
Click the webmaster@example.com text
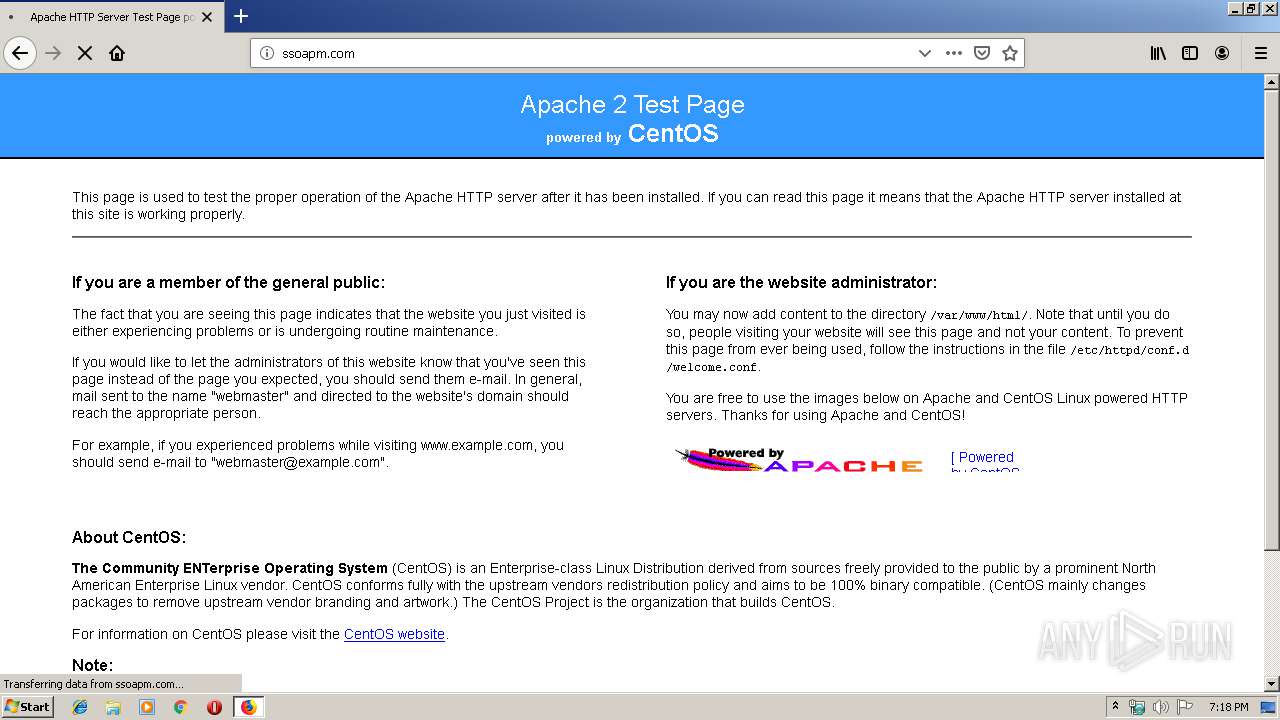tap(297, 462)
